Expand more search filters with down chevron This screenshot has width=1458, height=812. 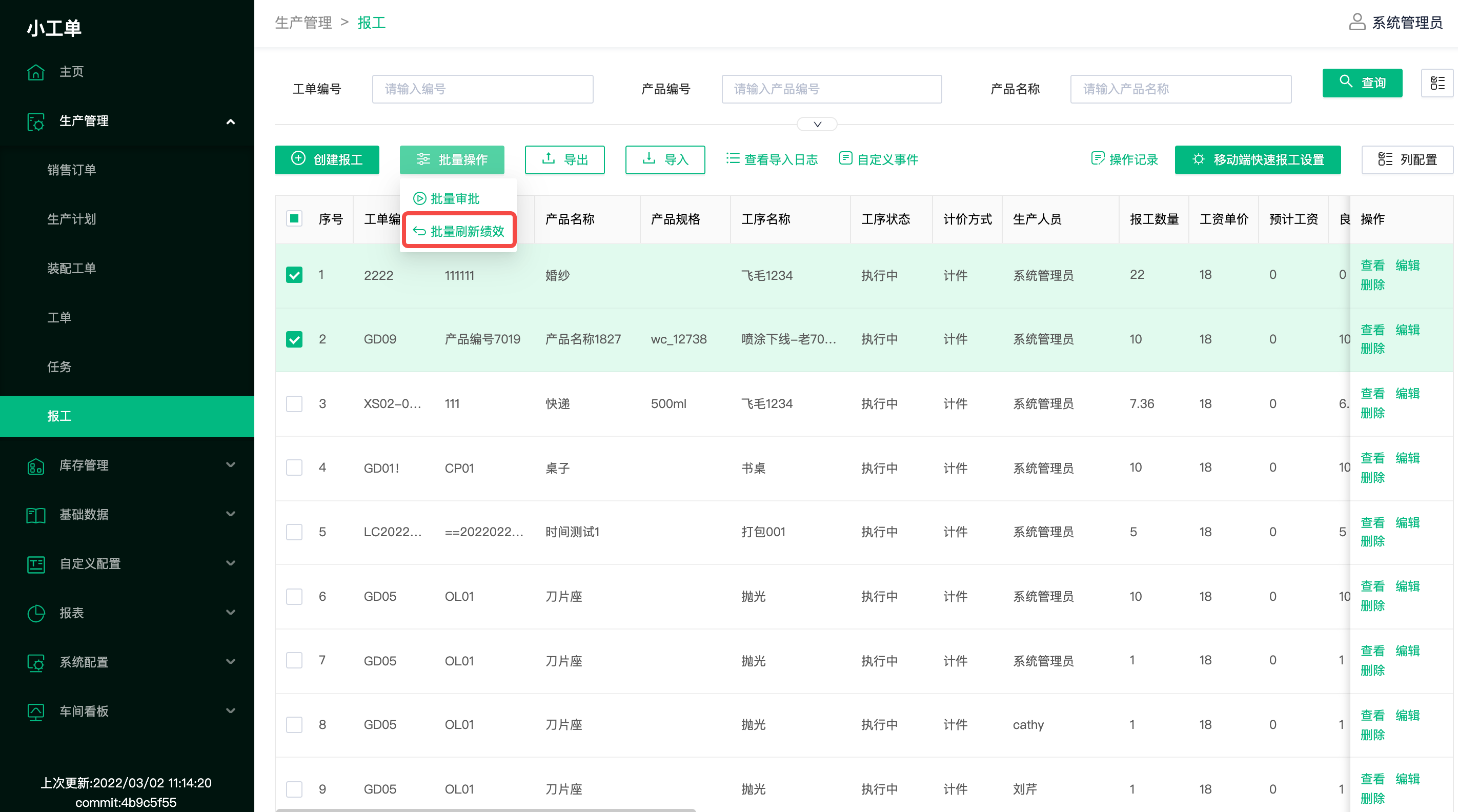point(817,124)
